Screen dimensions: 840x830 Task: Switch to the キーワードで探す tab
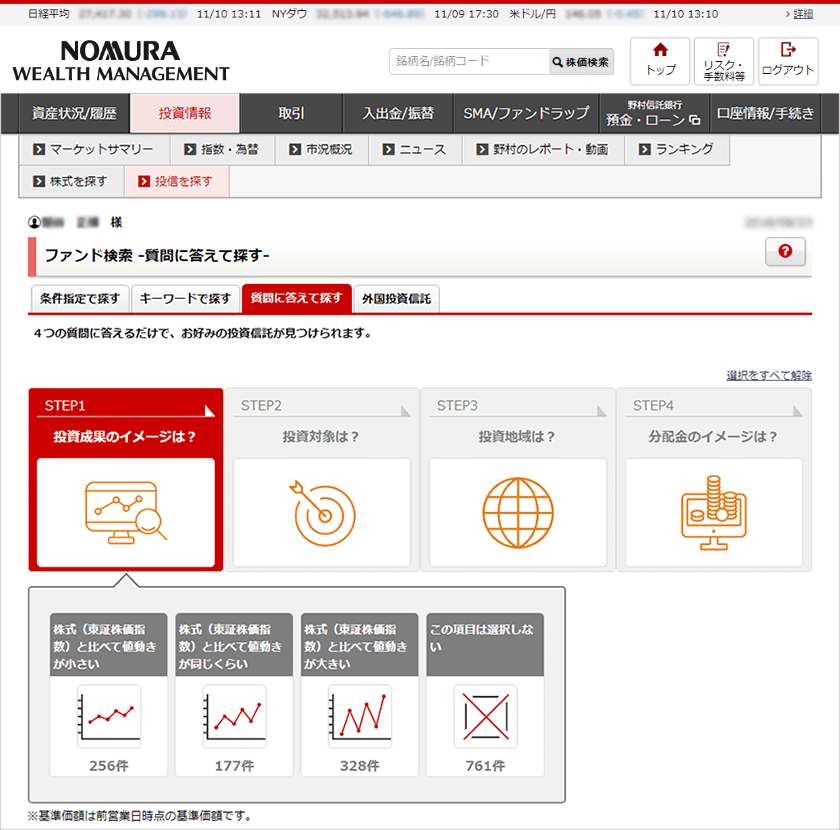click(186, 299)
